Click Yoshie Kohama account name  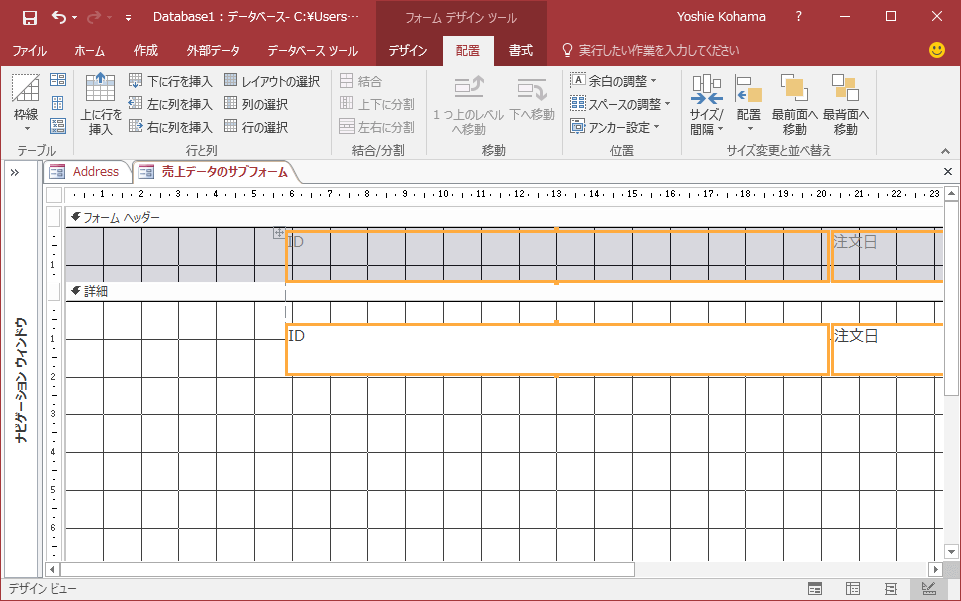tap(721, 17)
